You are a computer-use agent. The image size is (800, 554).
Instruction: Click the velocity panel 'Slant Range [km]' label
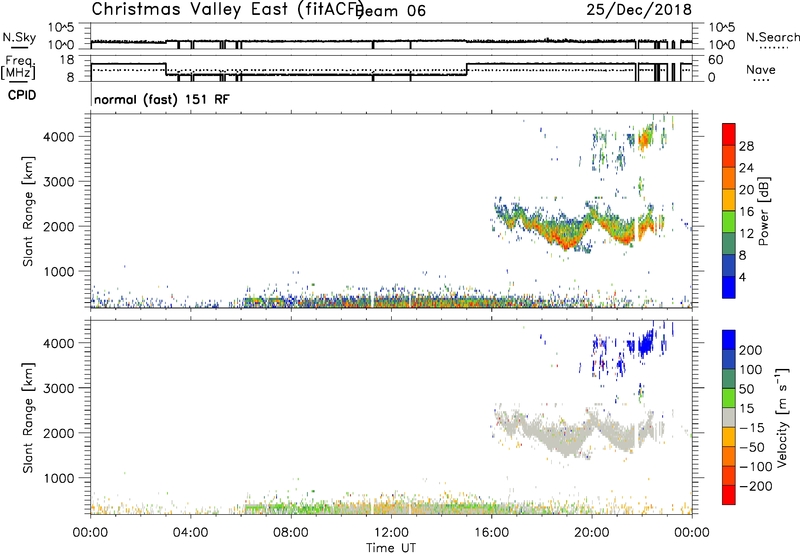[x=28, y=418]
